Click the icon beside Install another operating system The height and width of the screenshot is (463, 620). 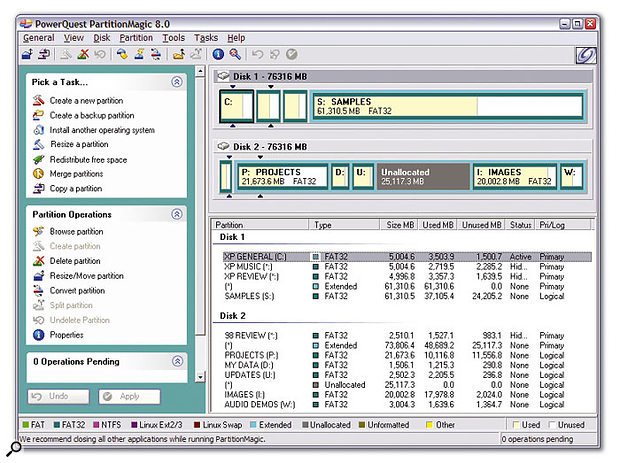tap(38, 130)
